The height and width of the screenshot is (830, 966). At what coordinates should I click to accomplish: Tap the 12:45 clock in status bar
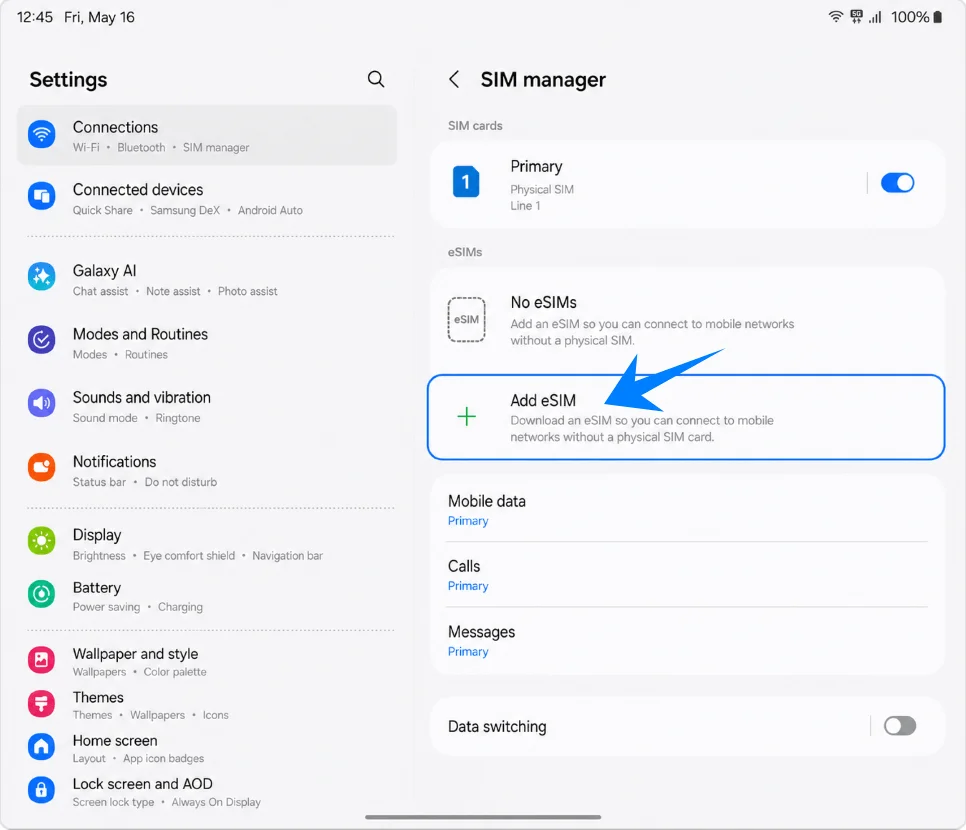point(34,17)
